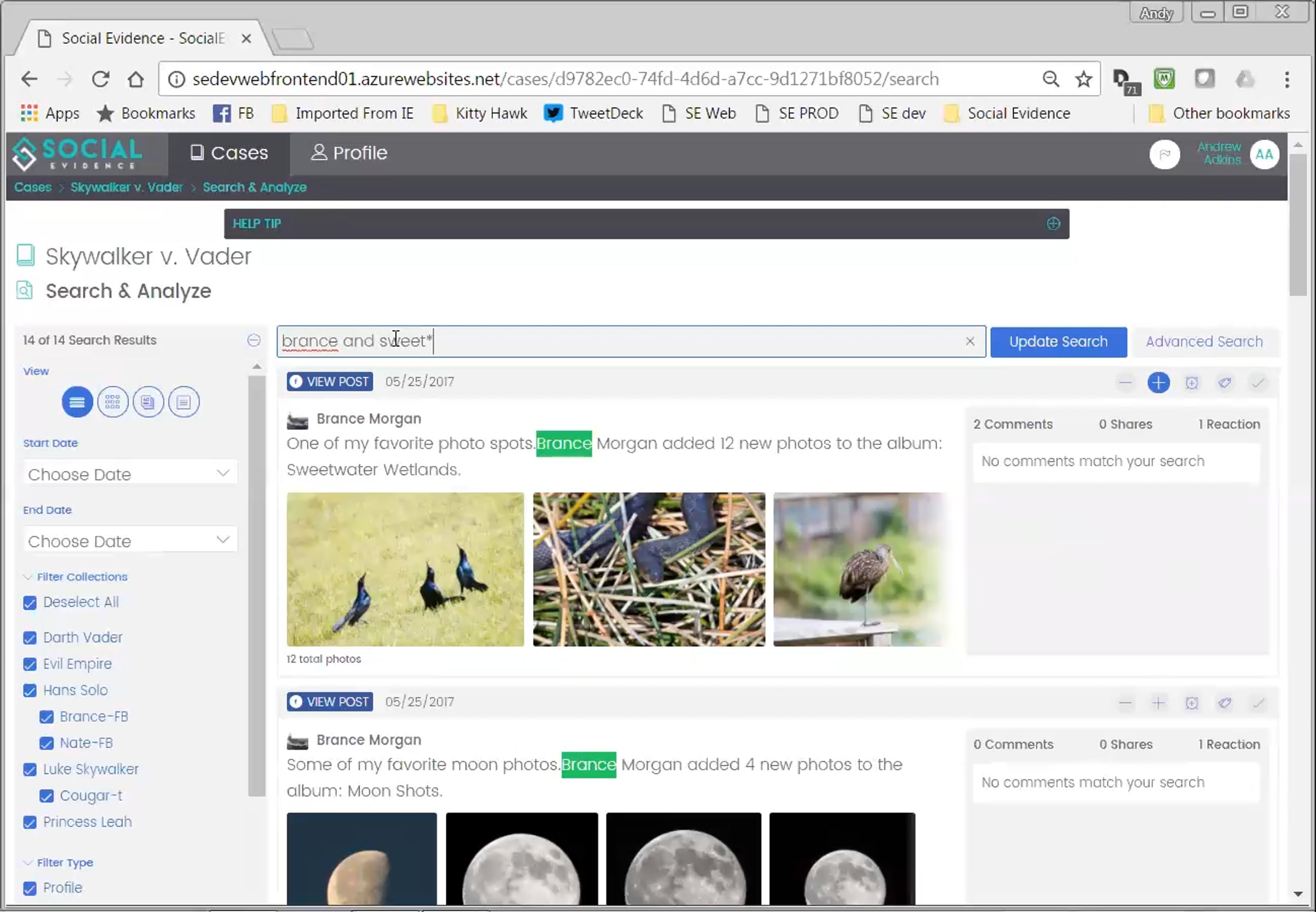
Task: Click the boxed plus icon on Moon Shots post
Action: (x=1192, y=703)
